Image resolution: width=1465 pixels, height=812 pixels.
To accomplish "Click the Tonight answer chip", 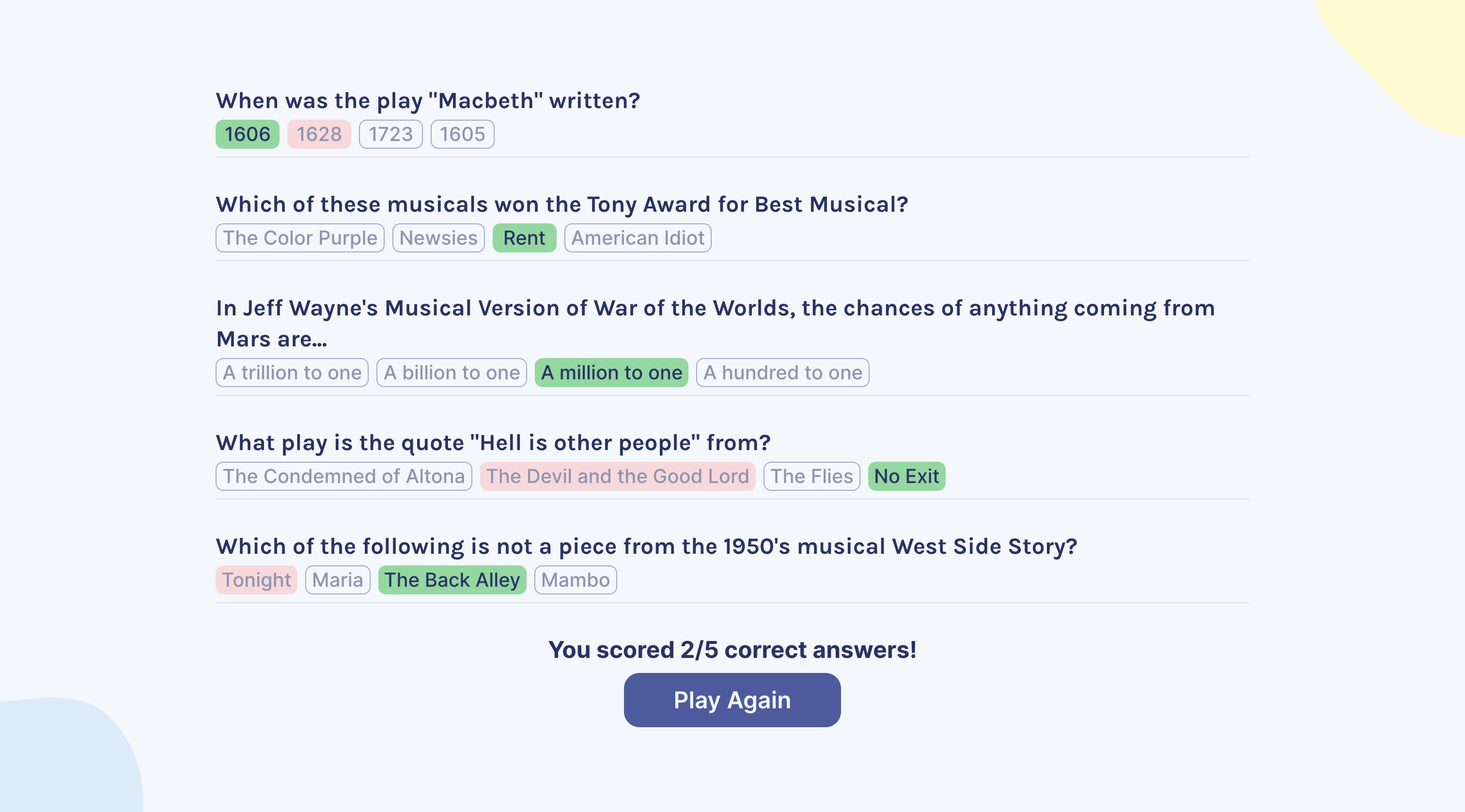I will pyautogui.click(x=256, y=579).
